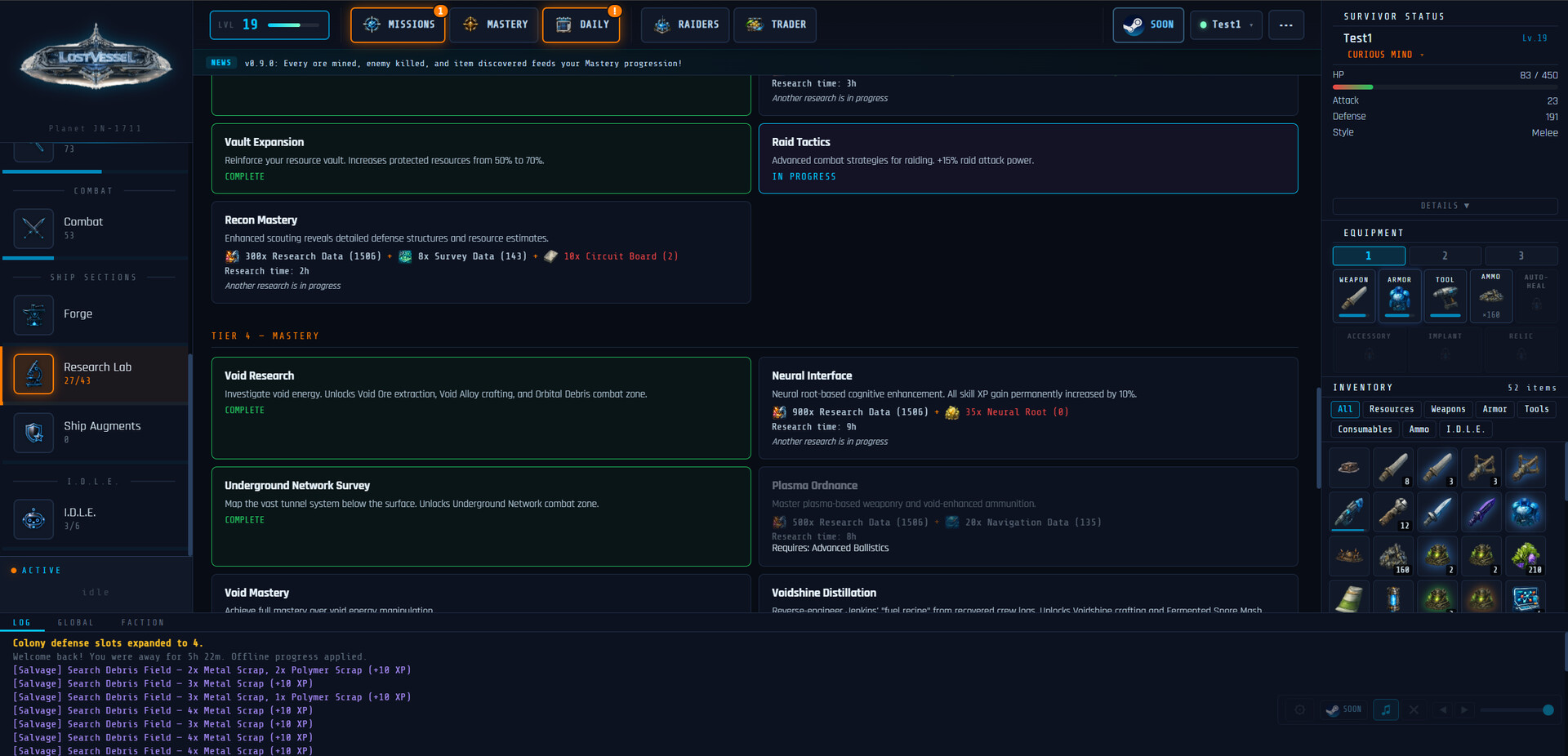This screenshot has width=1568, height=756.
Task: Click the Missions button
Action: pos(399,24)
